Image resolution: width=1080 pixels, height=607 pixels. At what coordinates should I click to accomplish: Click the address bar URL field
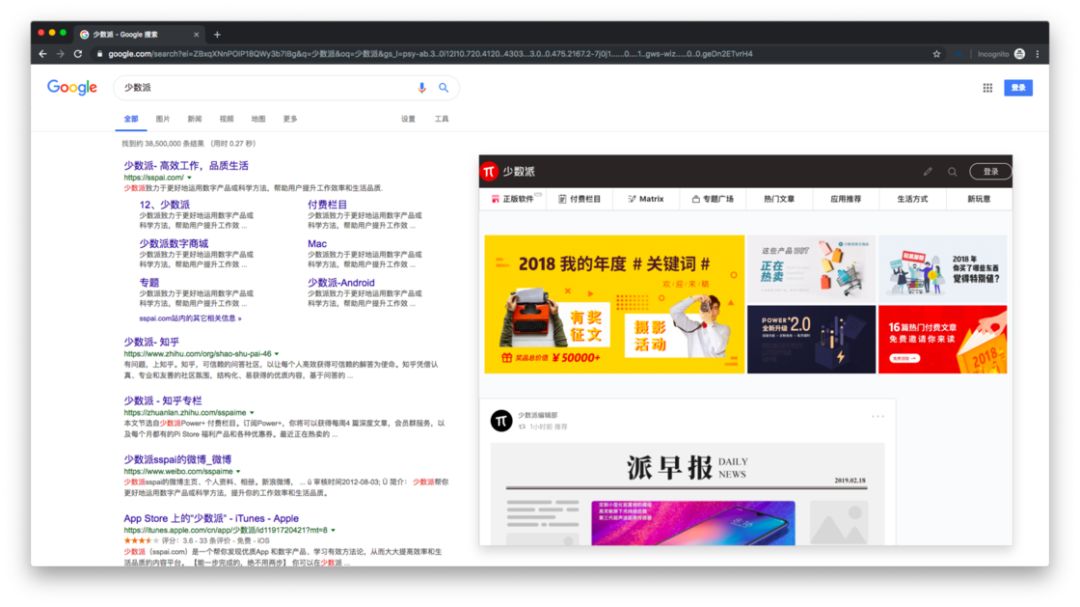pos(510,54)
